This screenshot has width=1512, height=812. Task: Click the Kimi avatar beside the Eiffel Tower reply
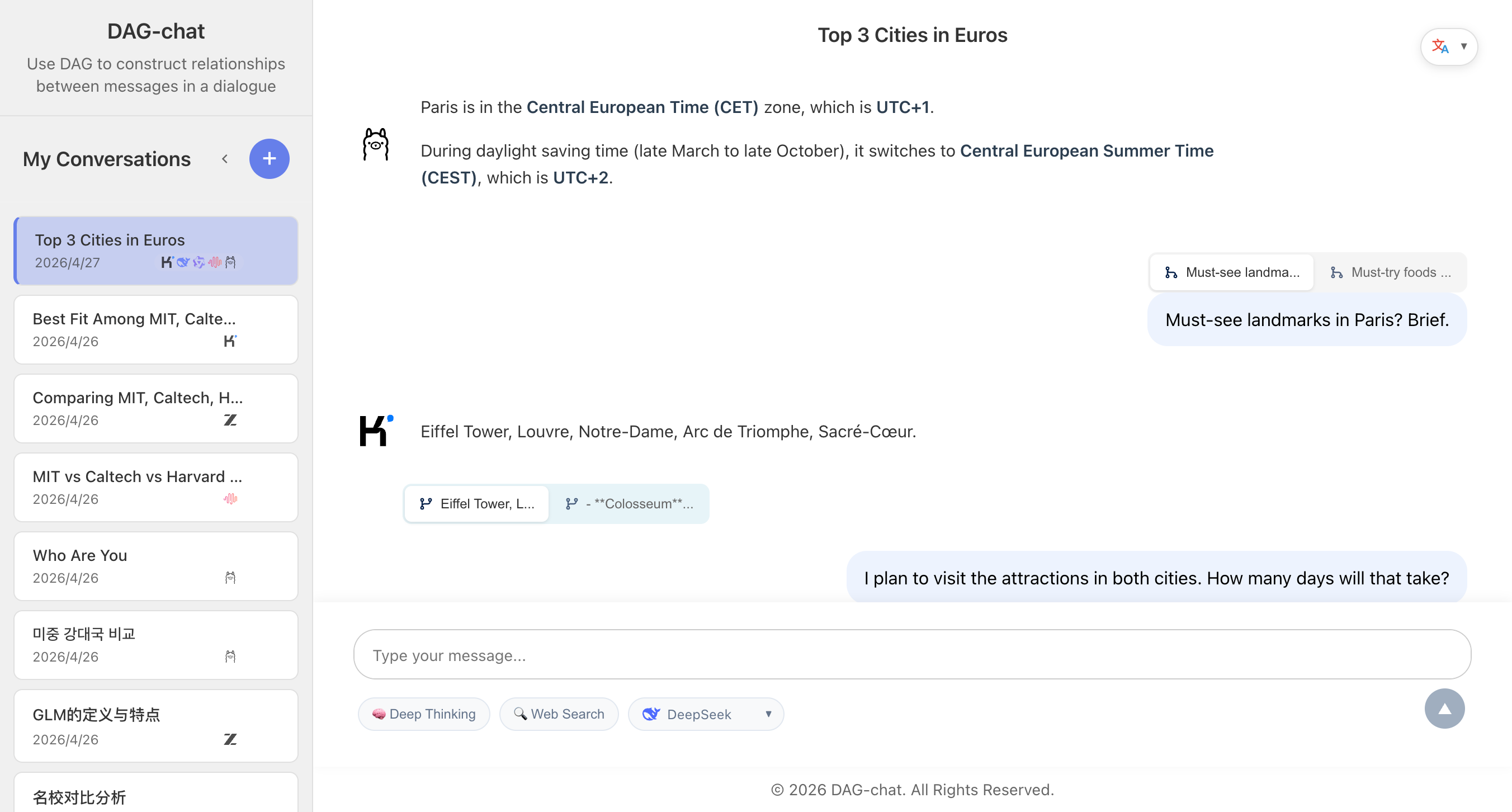coord(375,431)
